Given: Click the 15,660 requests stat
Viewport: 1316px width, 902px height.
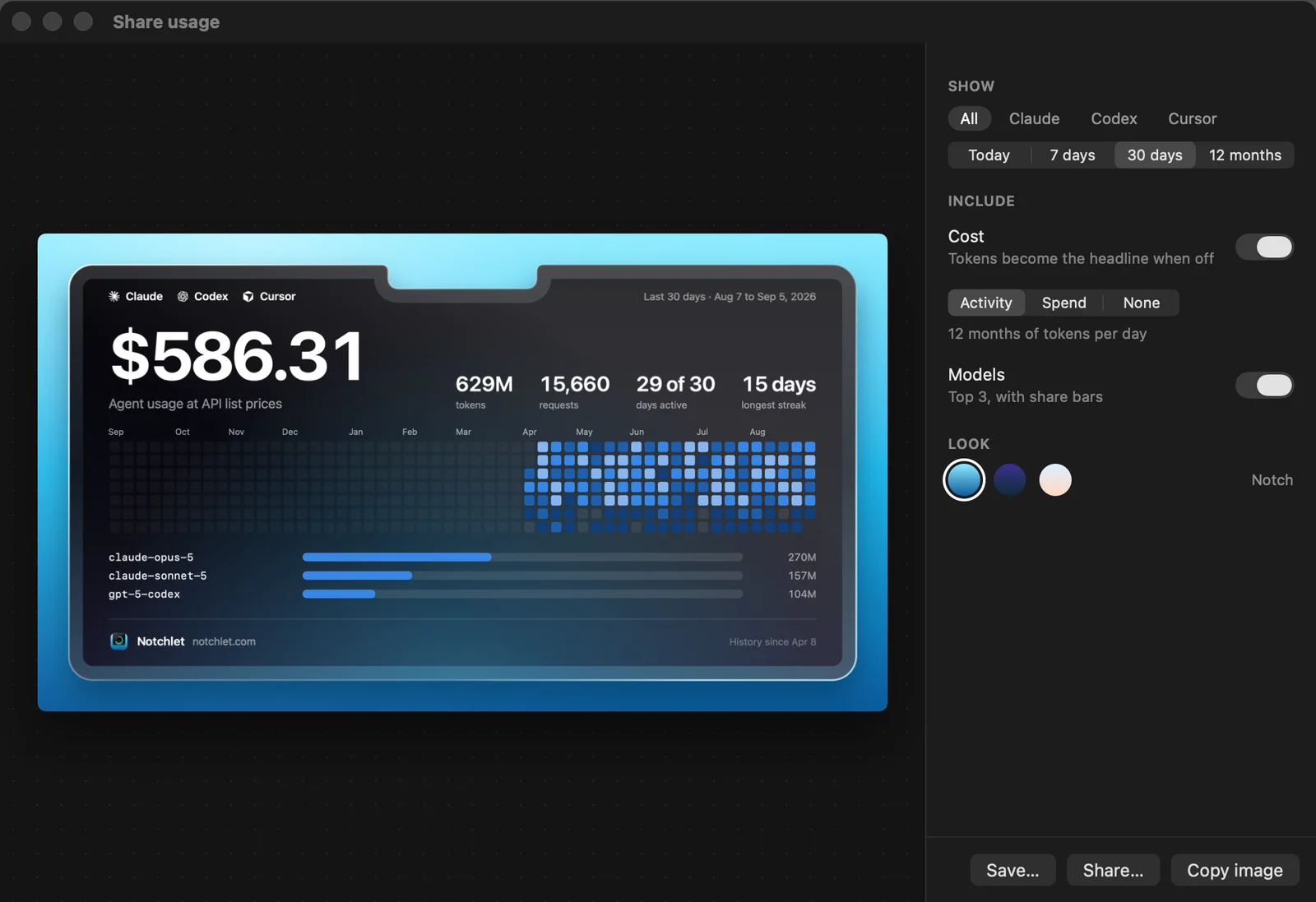Looking at the screenshot, I should pos(574,391).
